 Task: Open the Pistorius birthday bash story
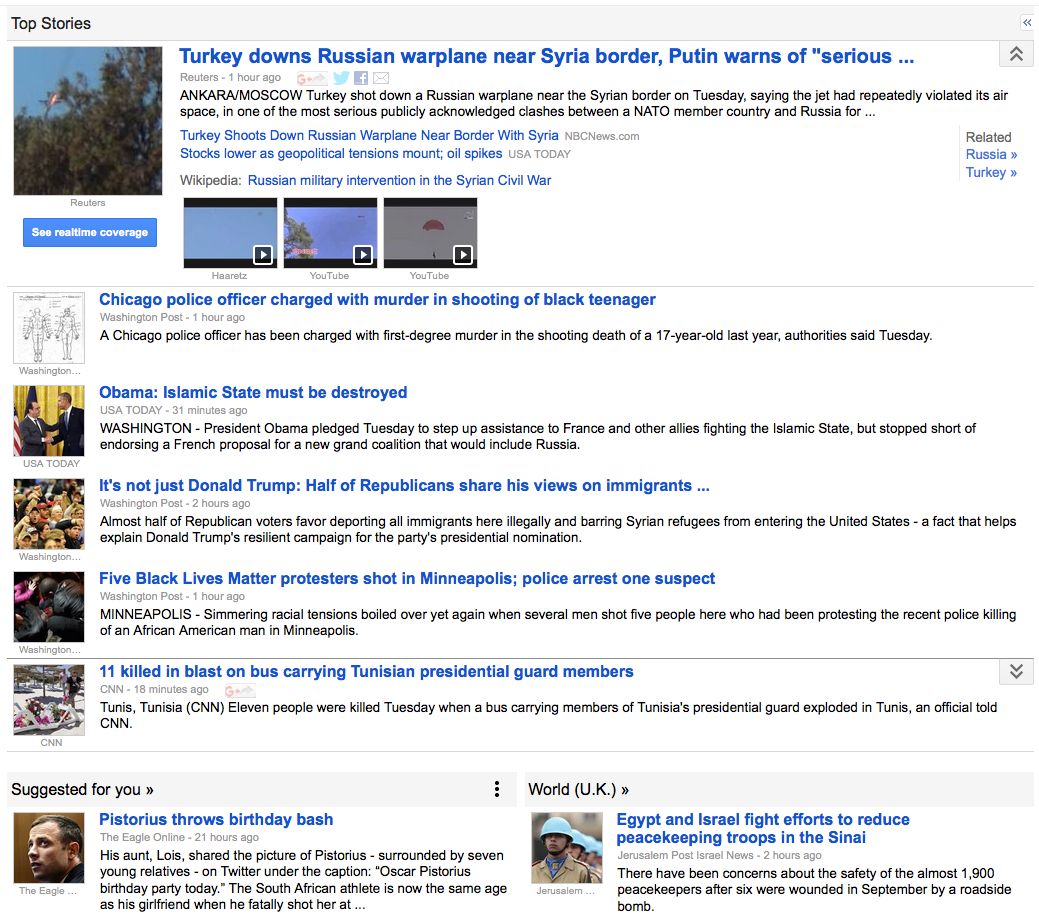(x=216, y=819)
